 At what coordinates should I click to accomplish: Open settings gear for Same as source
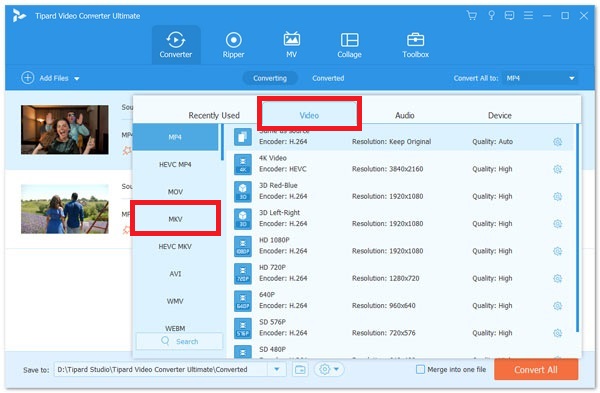558,142
